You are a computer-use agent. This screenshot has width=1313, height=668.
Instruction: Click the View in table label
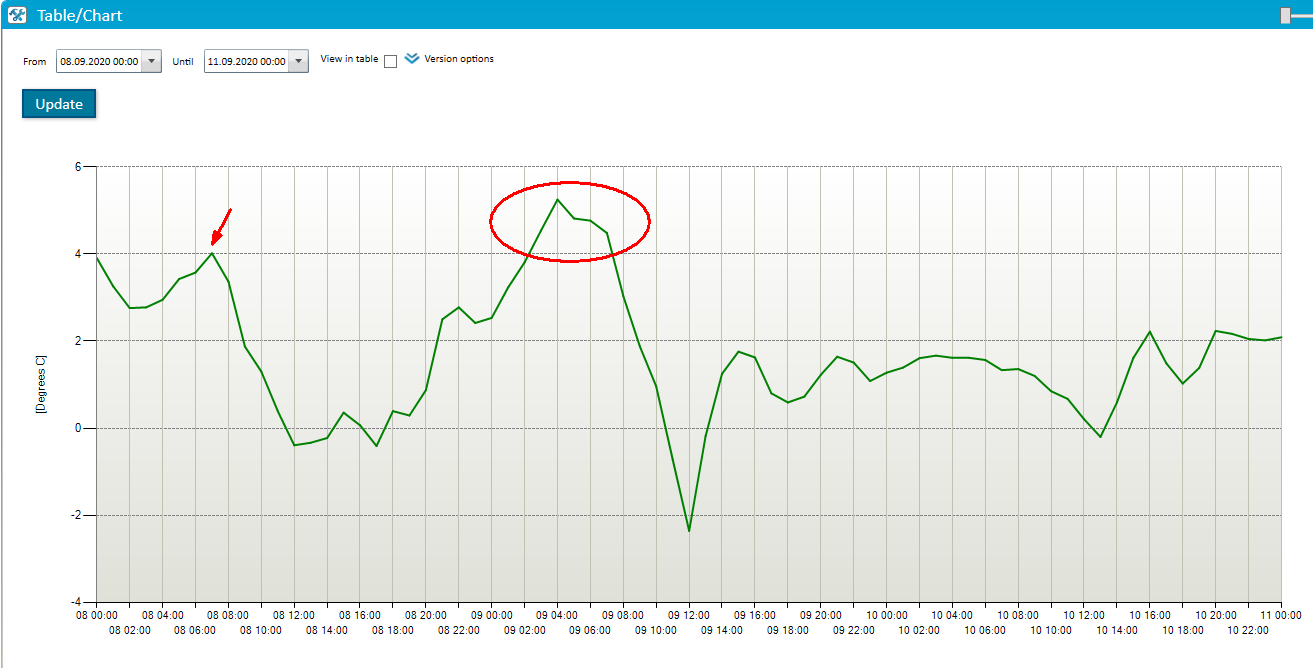(349, 59)
